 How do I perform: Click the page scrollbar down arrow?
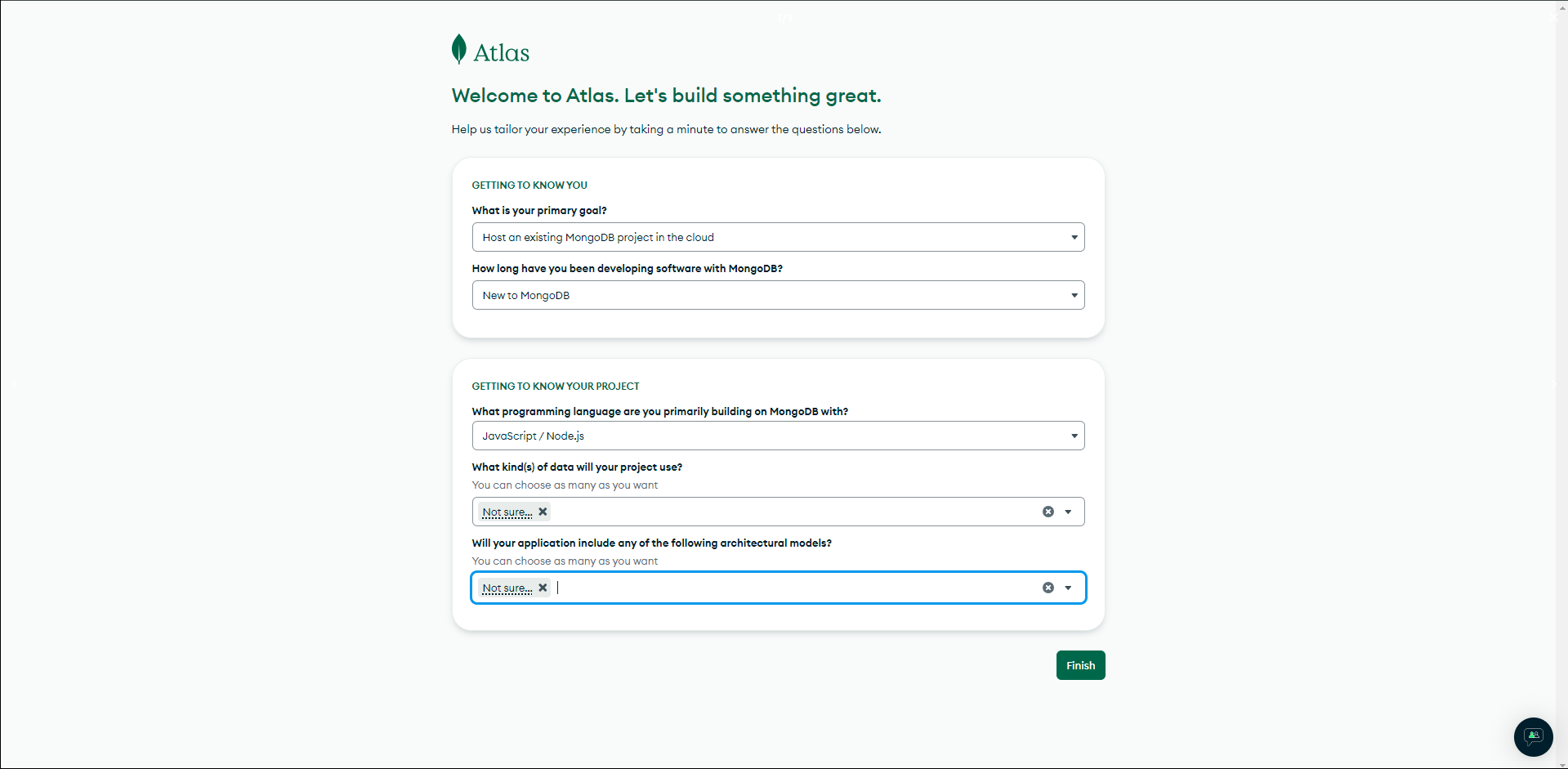click(x=1562, y=765)
